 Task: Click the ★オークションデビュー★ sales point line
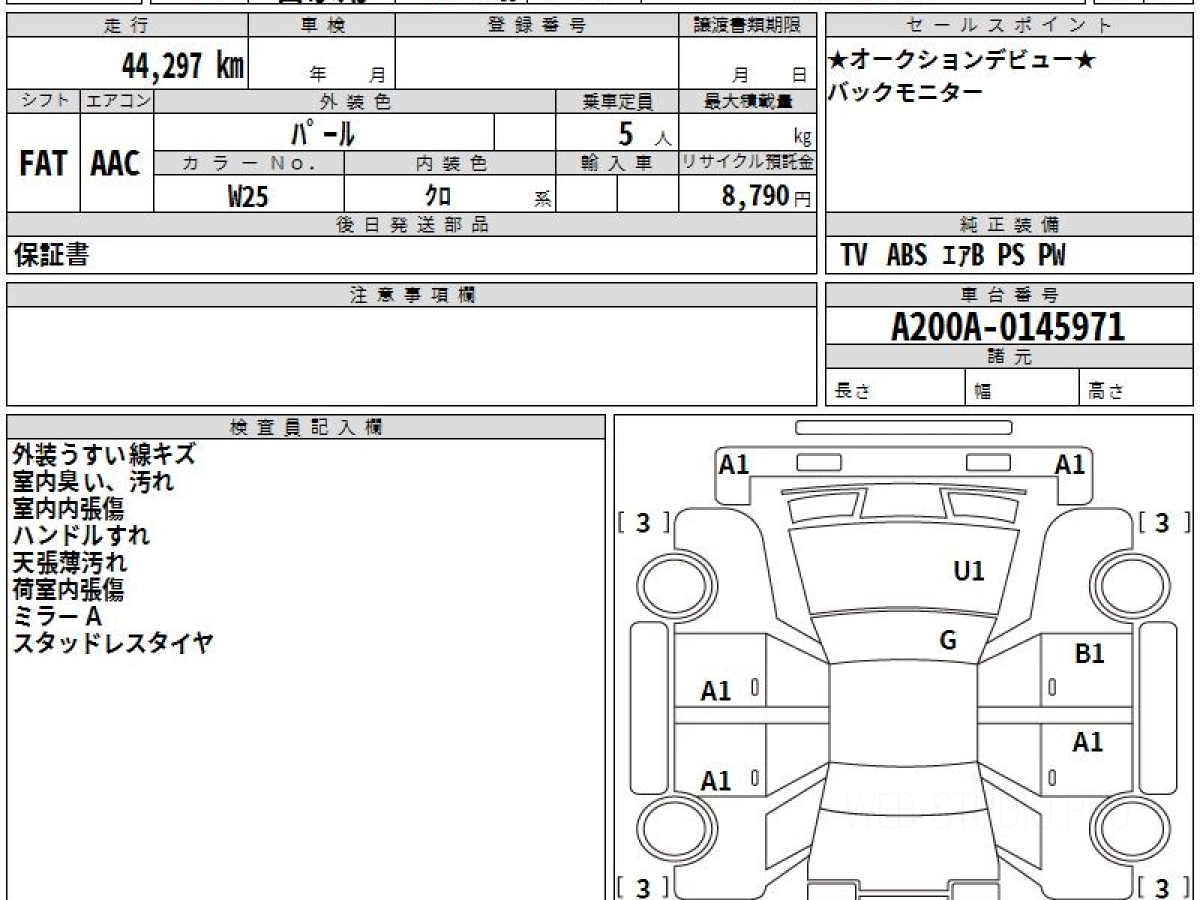click(962, 60)
